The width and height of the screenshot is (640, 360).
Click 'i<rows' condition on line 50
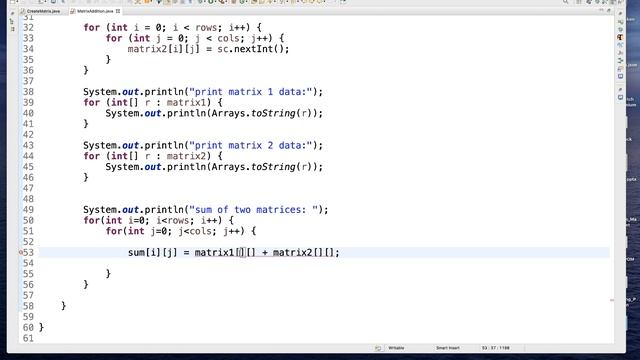click(x=173, y=220)
